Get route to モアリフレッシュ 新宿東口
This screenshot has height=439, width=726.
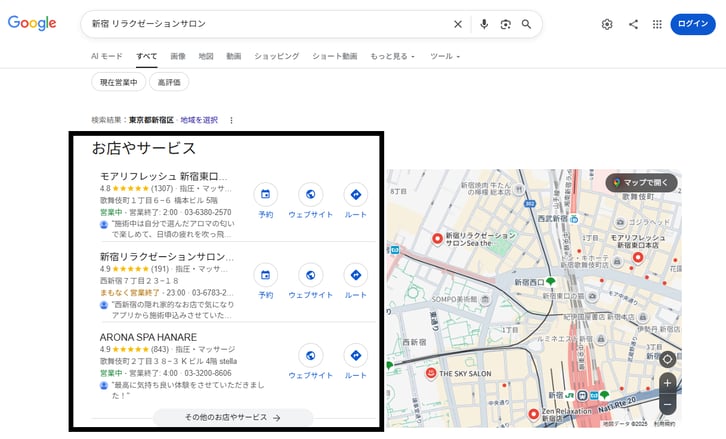coord(356,194)
